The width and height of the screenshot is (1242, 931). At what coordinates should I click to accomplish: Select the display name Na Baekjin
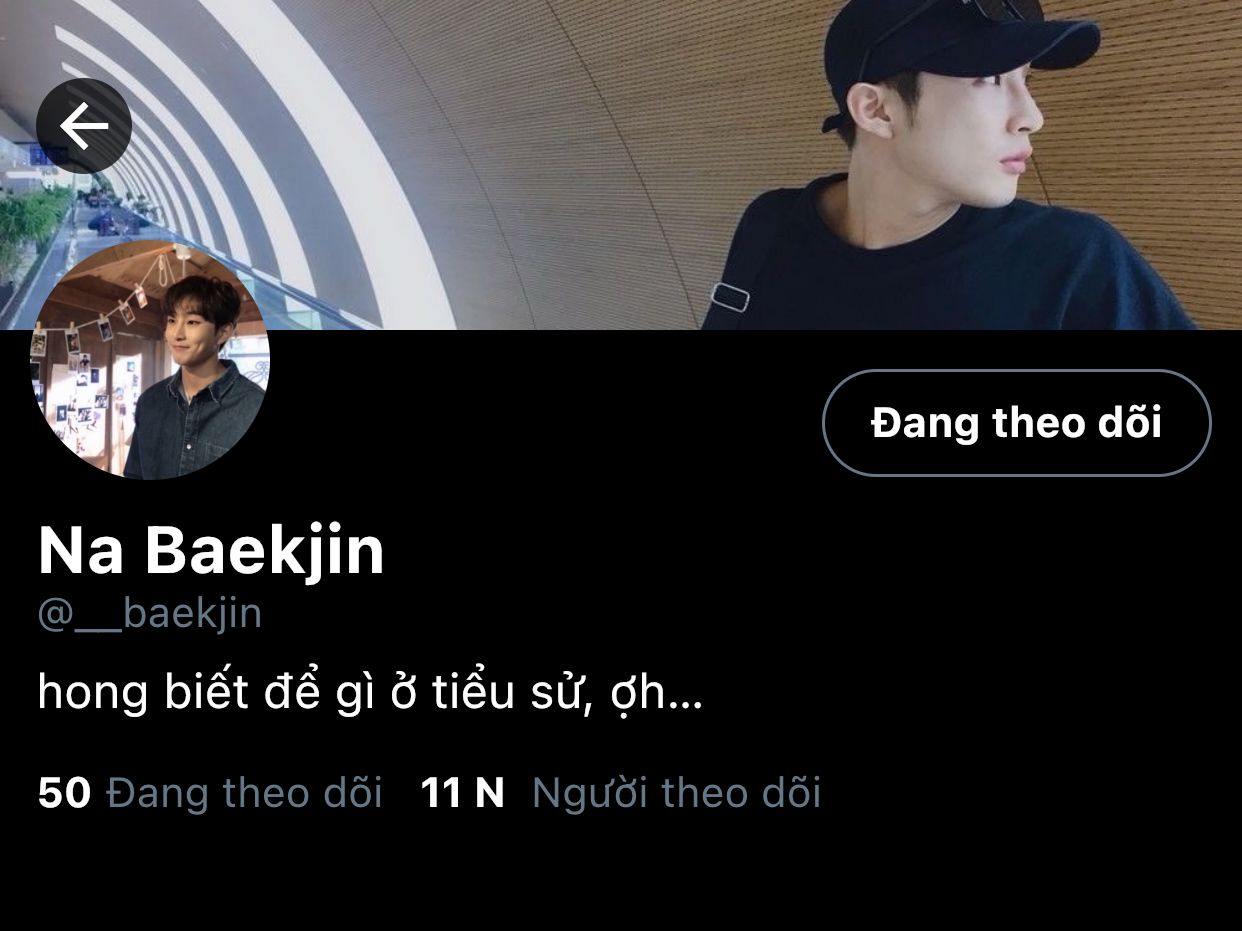211,550
